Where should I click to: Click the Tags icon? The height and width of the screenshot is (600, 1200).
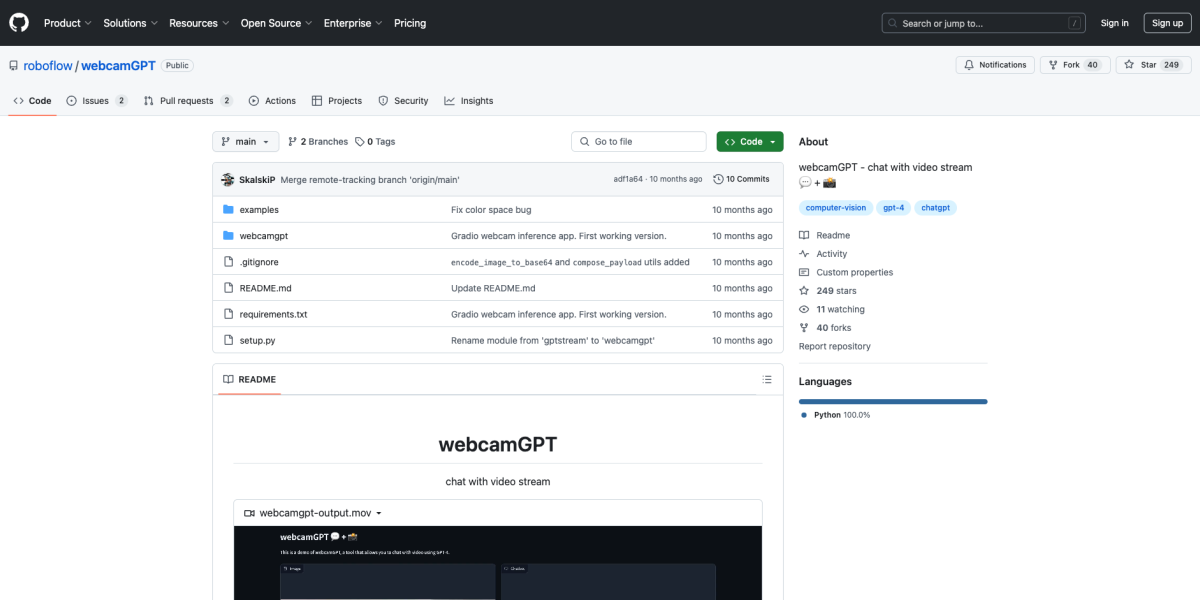(x=360, y=142)
